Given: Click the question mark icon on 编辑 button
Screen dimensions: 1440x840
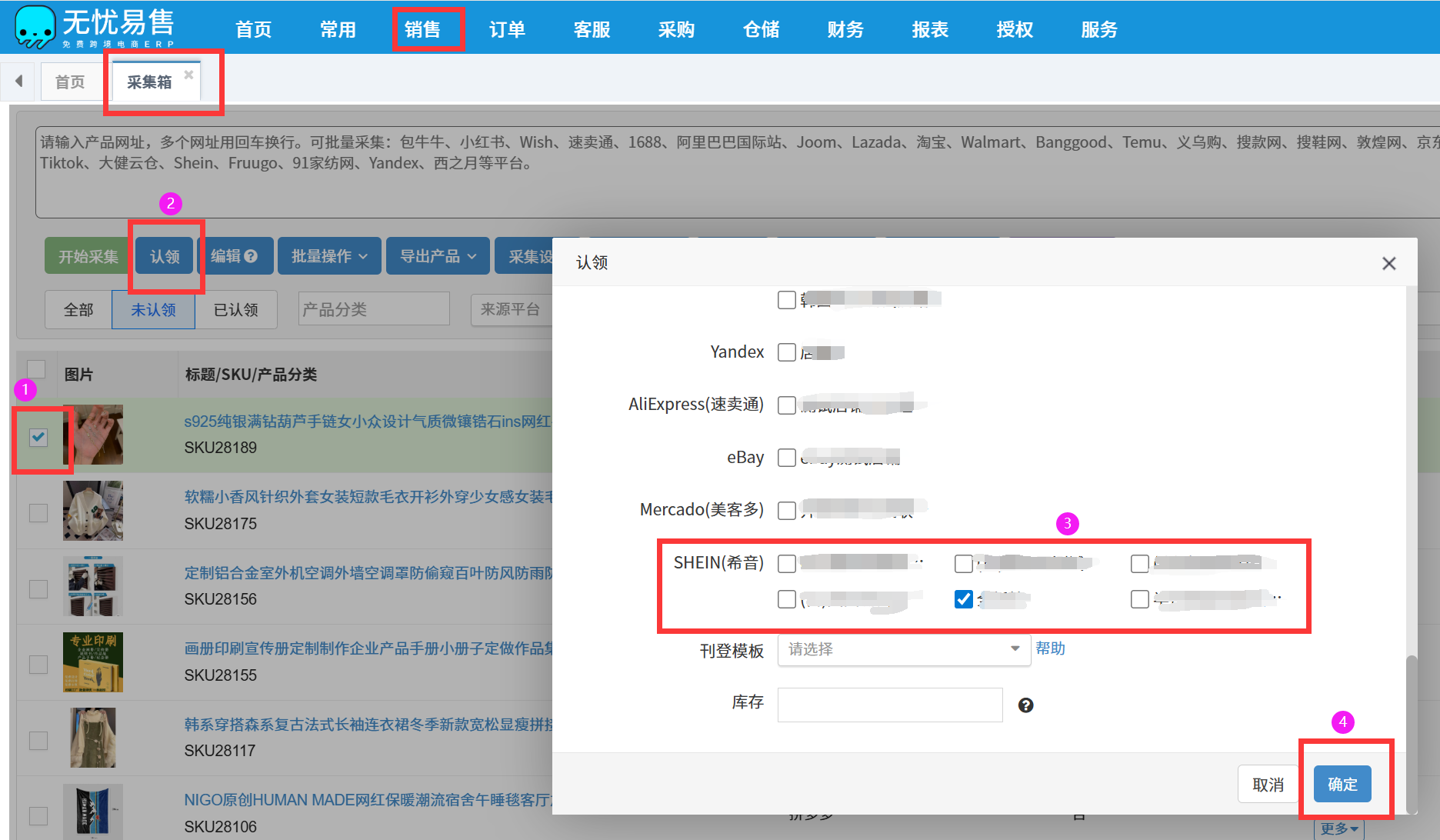Looking at the screenshot, I should [x=251, y=256].
